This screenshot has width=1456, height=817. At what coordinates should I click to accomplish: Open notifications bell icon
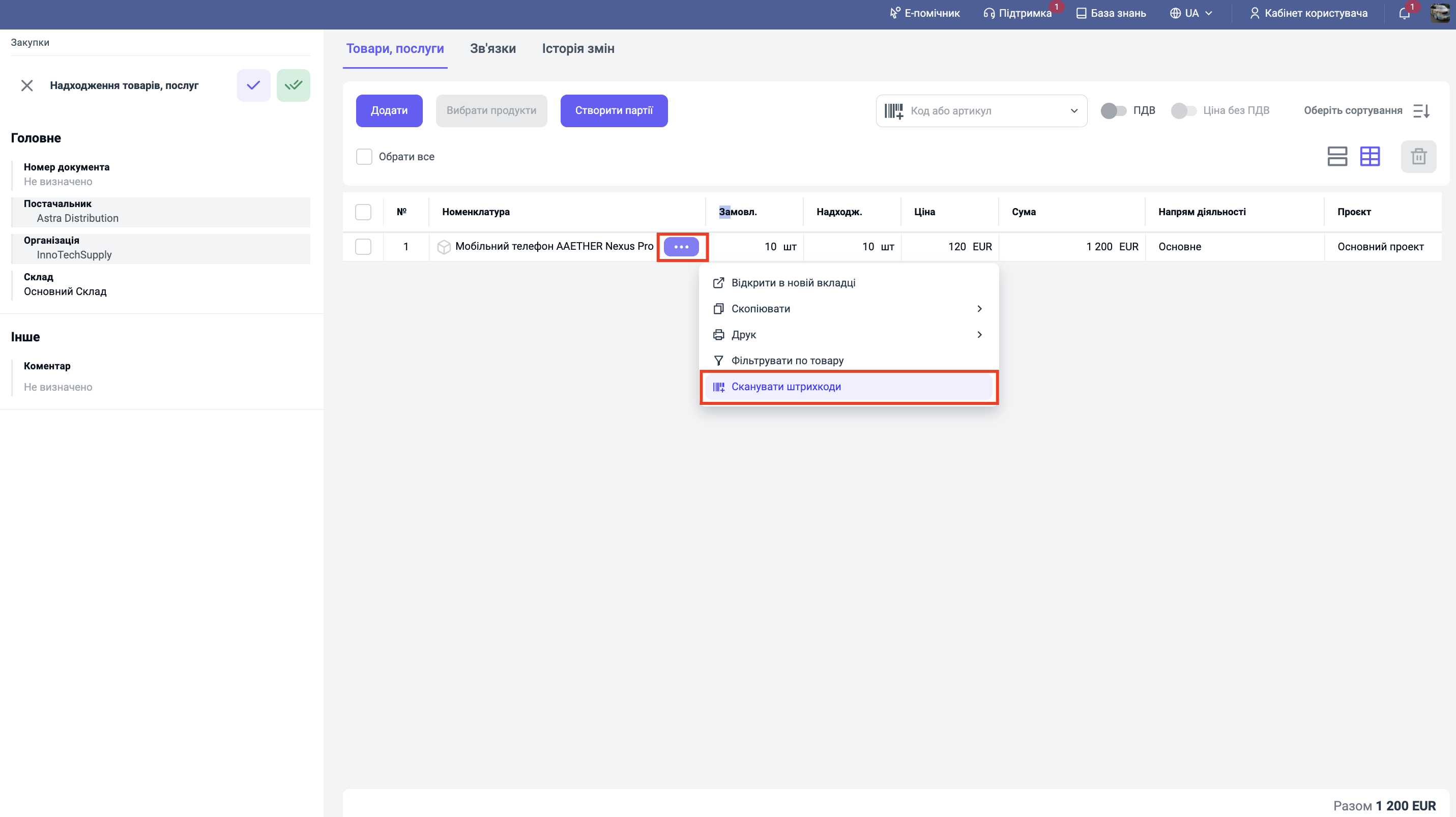point(1404,14)
